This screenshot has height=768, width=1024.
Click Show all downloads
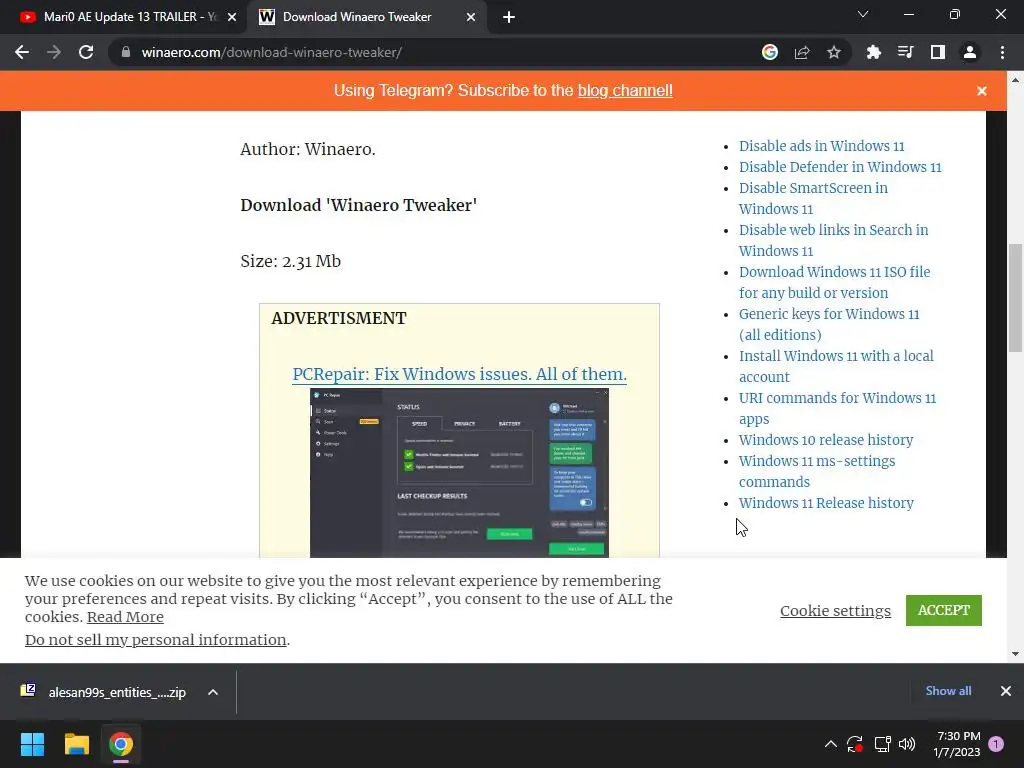[x=948, y=691]
